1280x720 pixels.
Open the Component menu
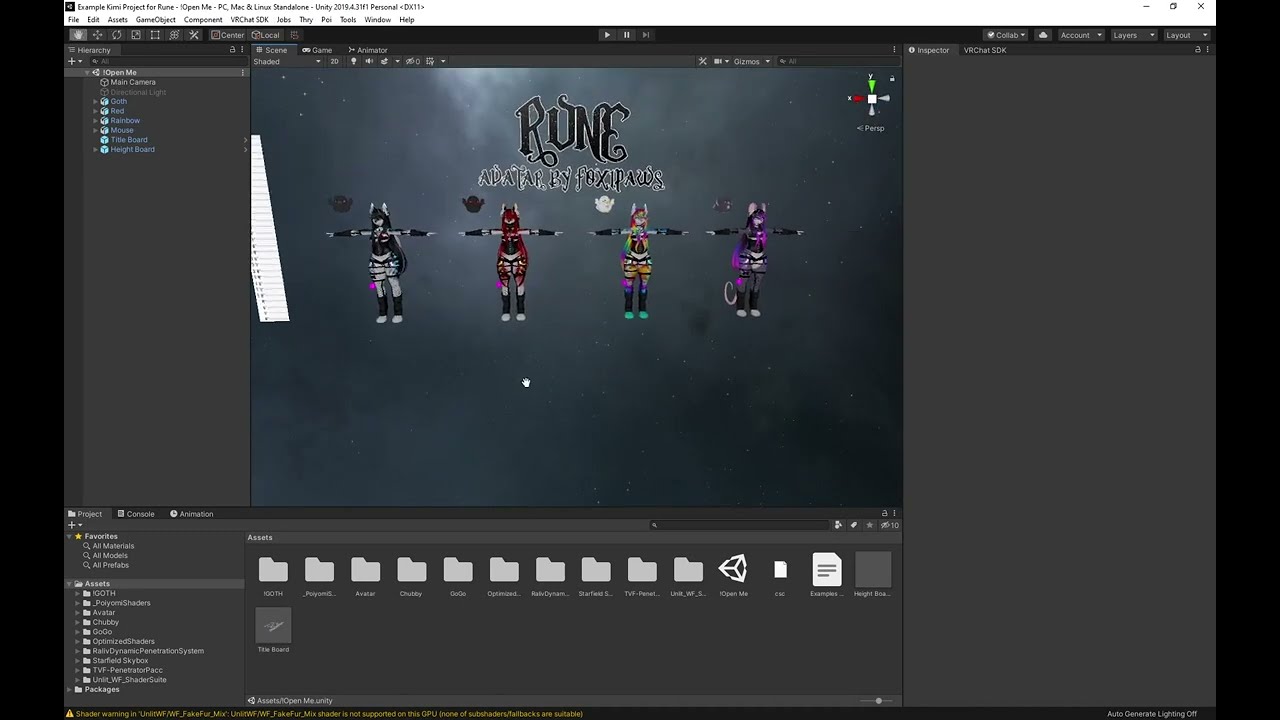pyautogui.click(x=203, y=20)
